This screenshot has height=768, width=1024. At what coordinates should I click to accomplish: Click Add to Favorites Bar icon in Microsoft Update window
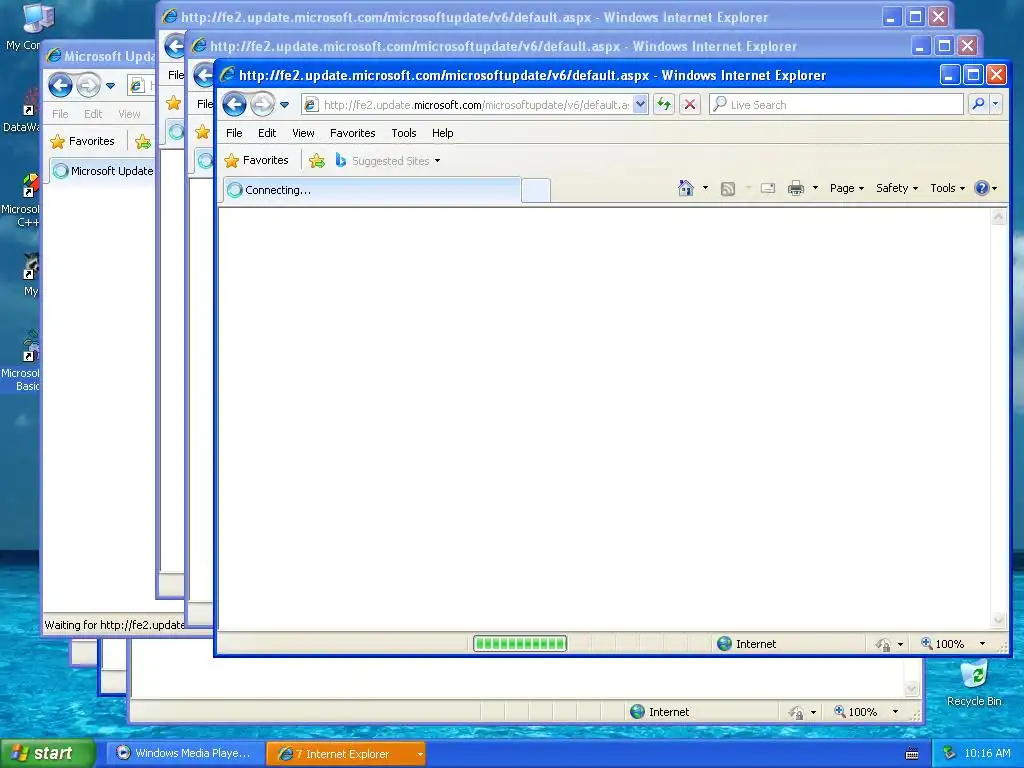pyautogui.click(x=142, y=141)
